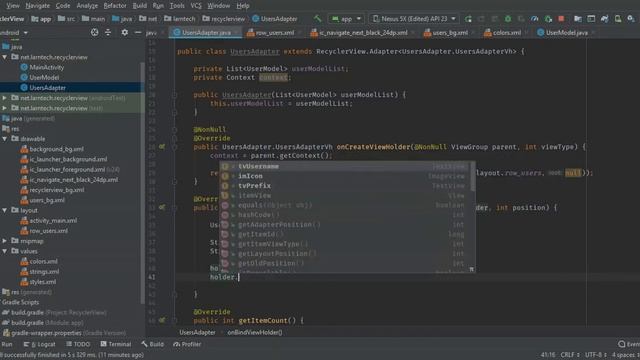Close the row_users.xml tab
The height and width of the screenshot is (360, 640).
coord(300,33)
